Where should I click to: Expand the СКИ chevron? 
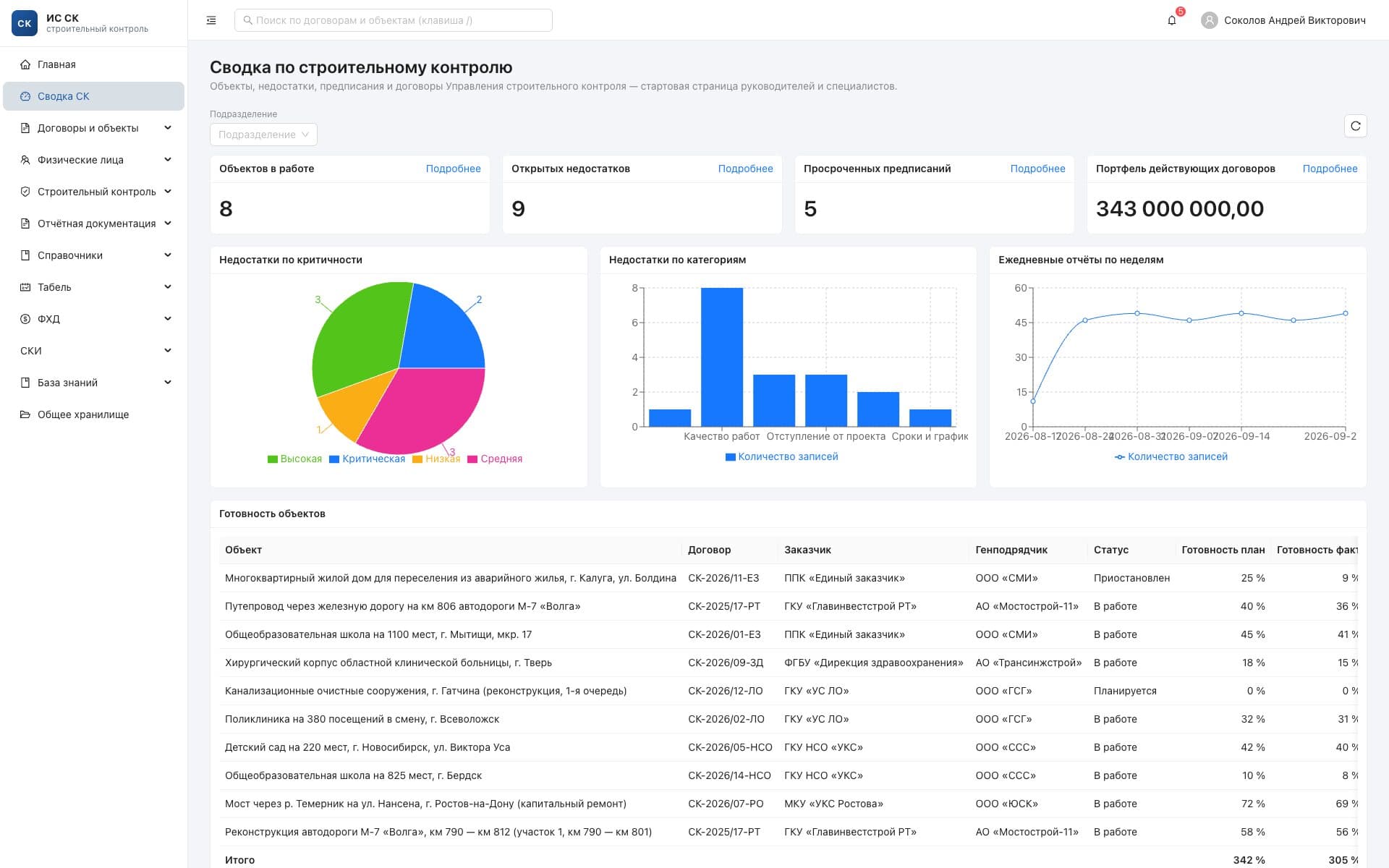(168, 351)
